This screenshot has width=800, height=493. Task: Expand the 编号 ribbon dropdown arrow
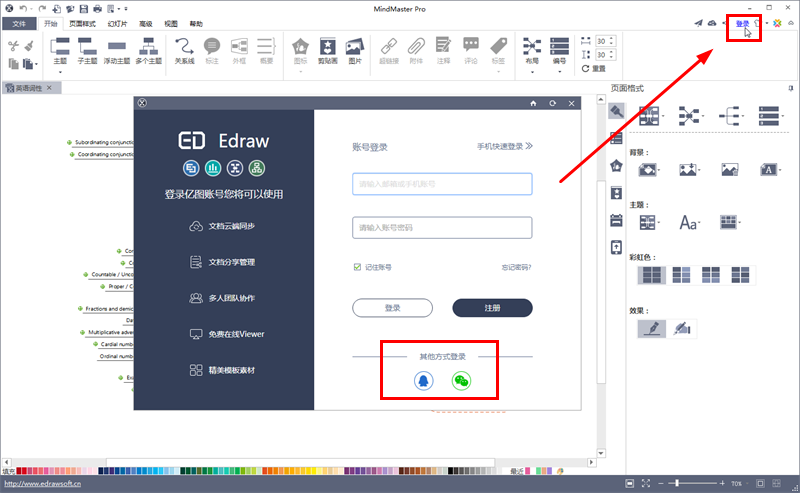tap(560, 72)
